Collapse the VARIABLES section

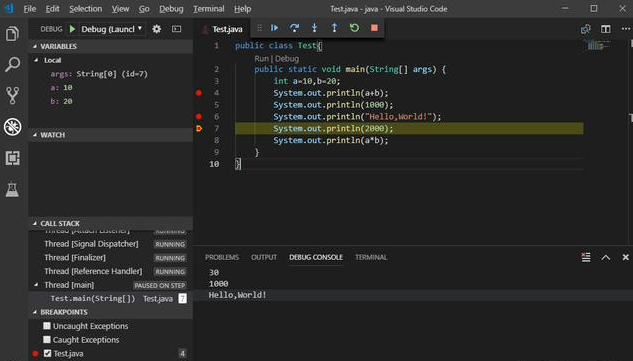(x=111, y=46)
